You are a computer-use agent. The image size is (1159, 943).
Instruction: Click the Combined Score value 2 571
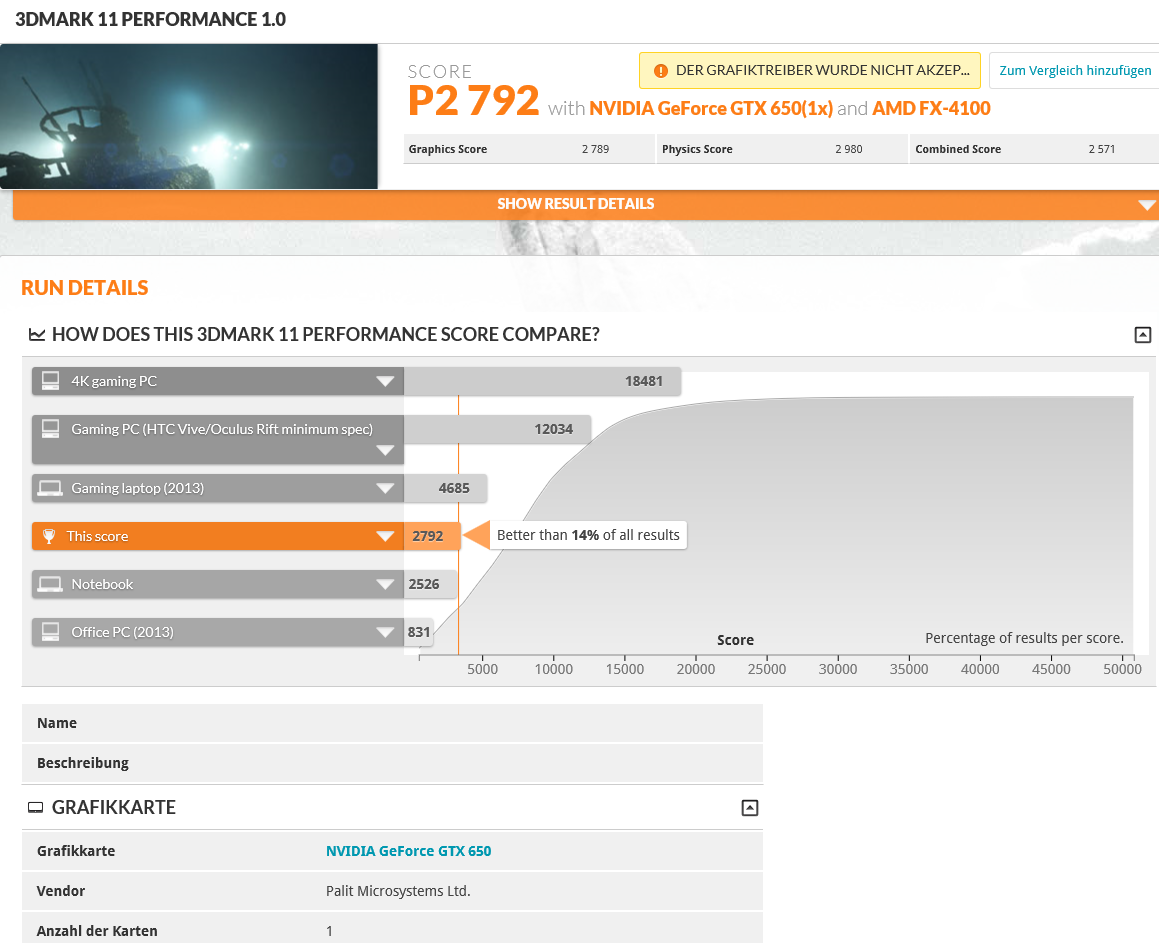[1101, 149]
